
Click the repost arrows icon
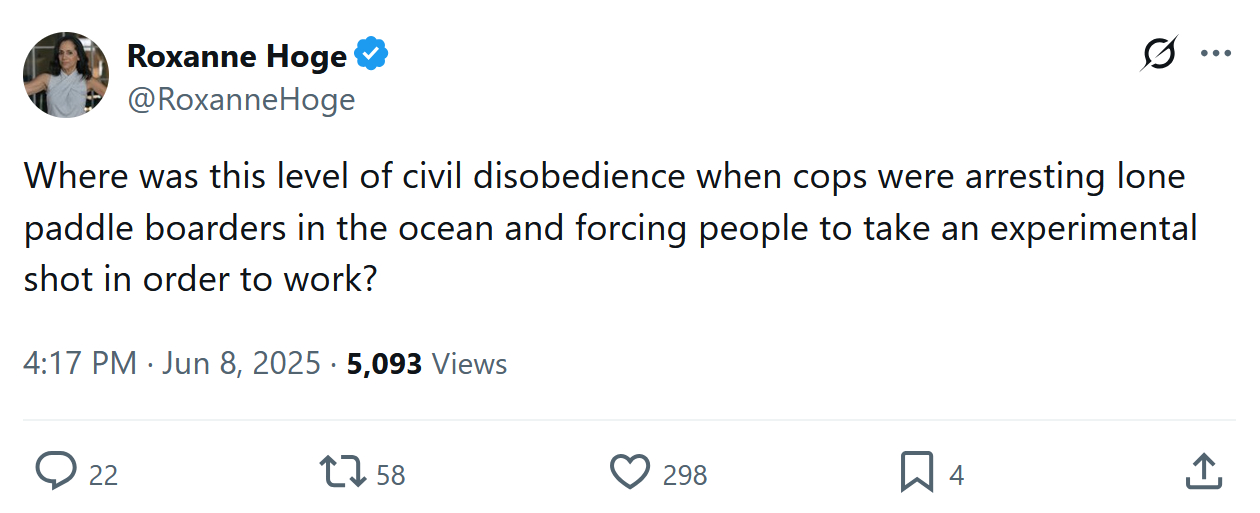click(340, 472)
